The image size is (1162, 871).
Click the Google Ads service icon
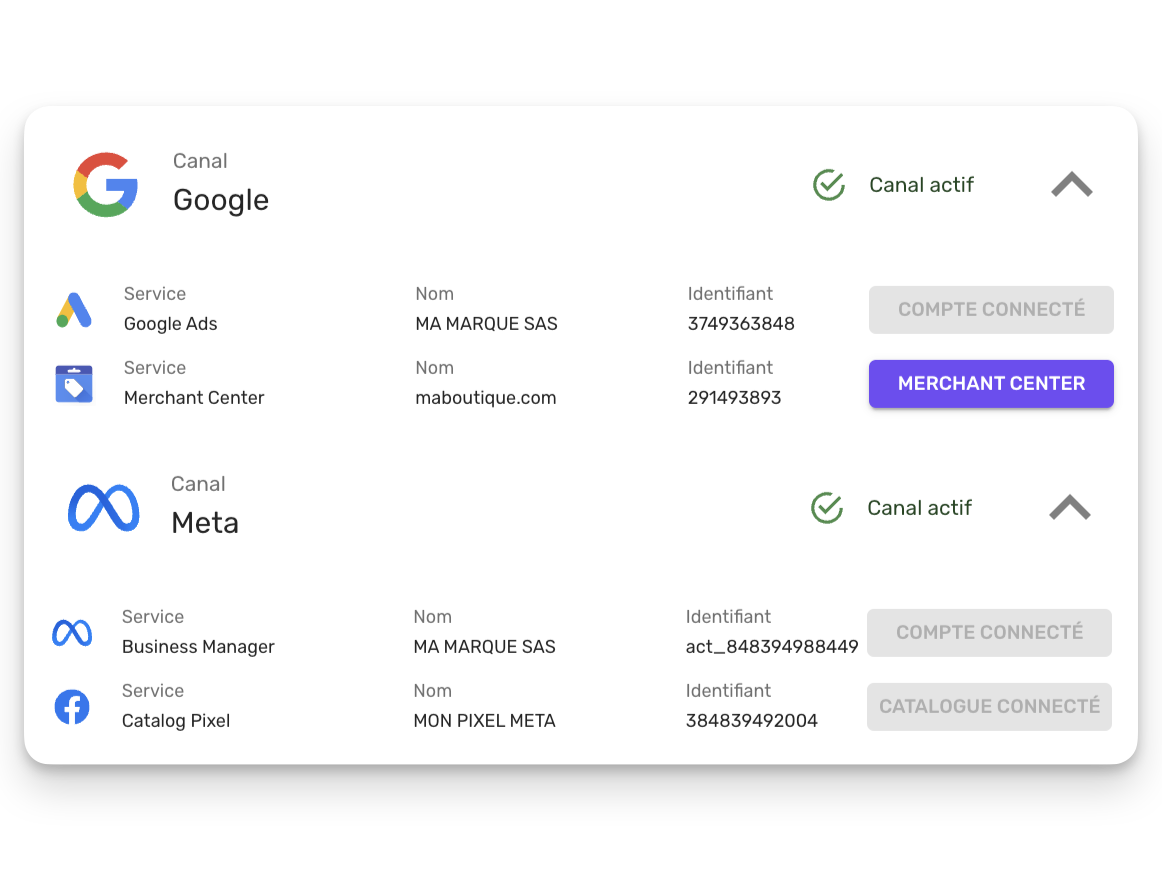[74, 310]
